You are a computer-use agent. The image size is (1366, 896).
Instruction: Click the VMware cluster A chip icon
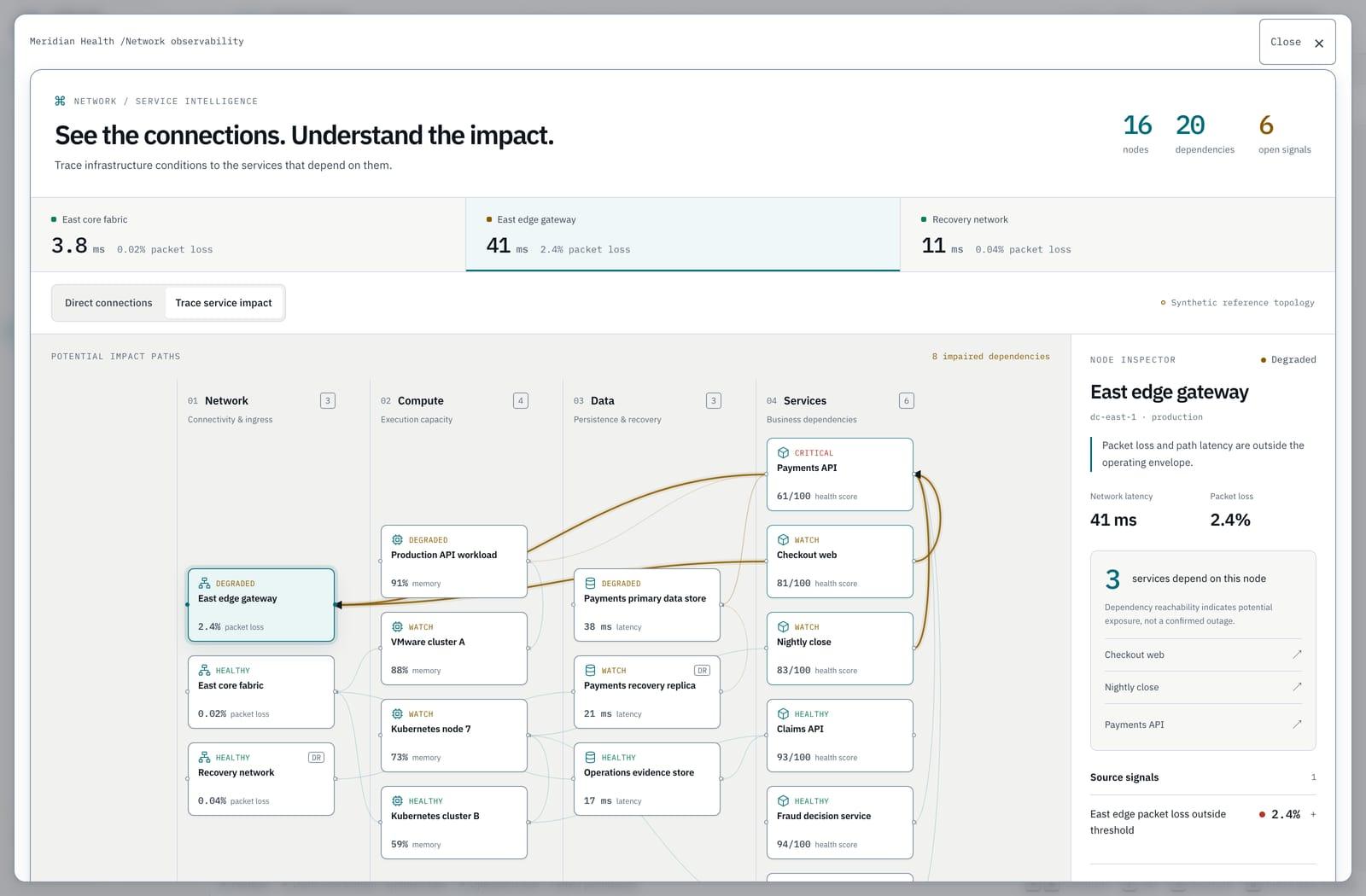pyautogui.click(x=397, y=627)
